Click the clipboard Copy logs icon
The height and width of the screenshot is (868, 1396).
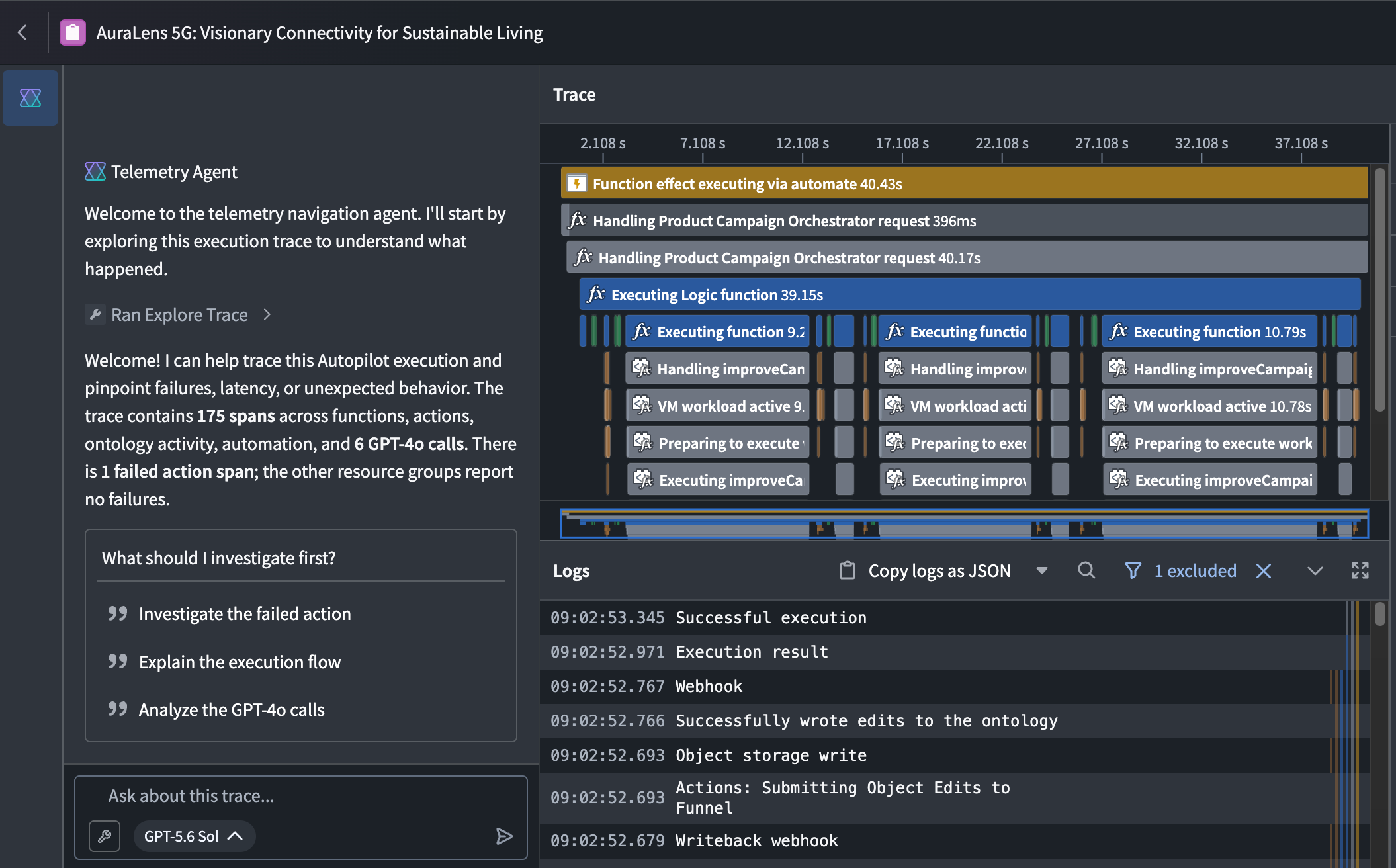pyautogui.click(x=848, y=570)
